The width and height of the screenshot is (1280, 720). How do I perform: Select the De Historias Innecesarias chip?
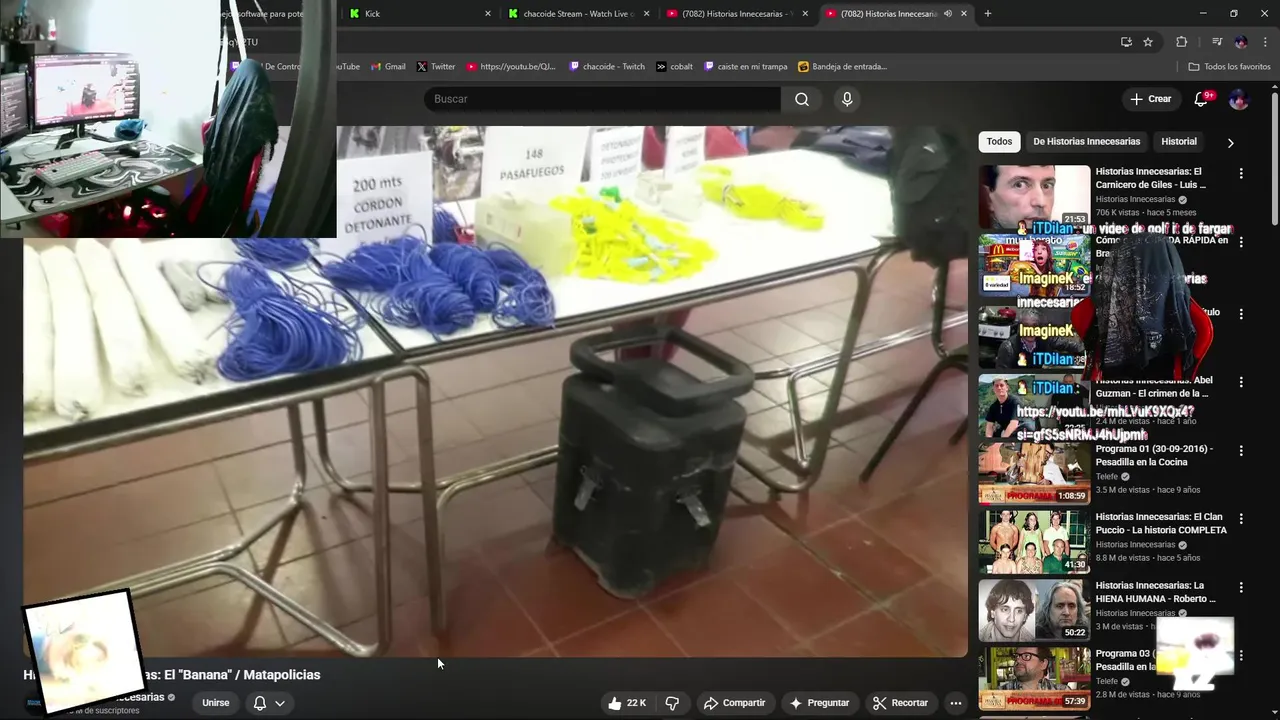(1086, 142)
